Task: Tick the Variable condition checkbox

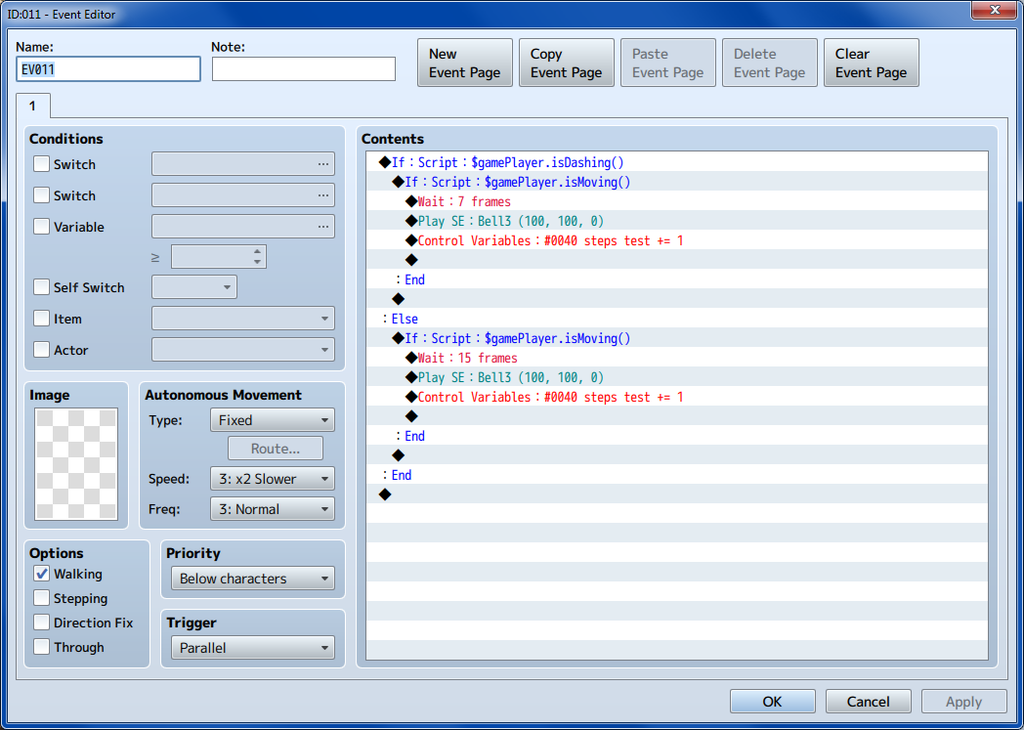Action: tap(41, 227)
